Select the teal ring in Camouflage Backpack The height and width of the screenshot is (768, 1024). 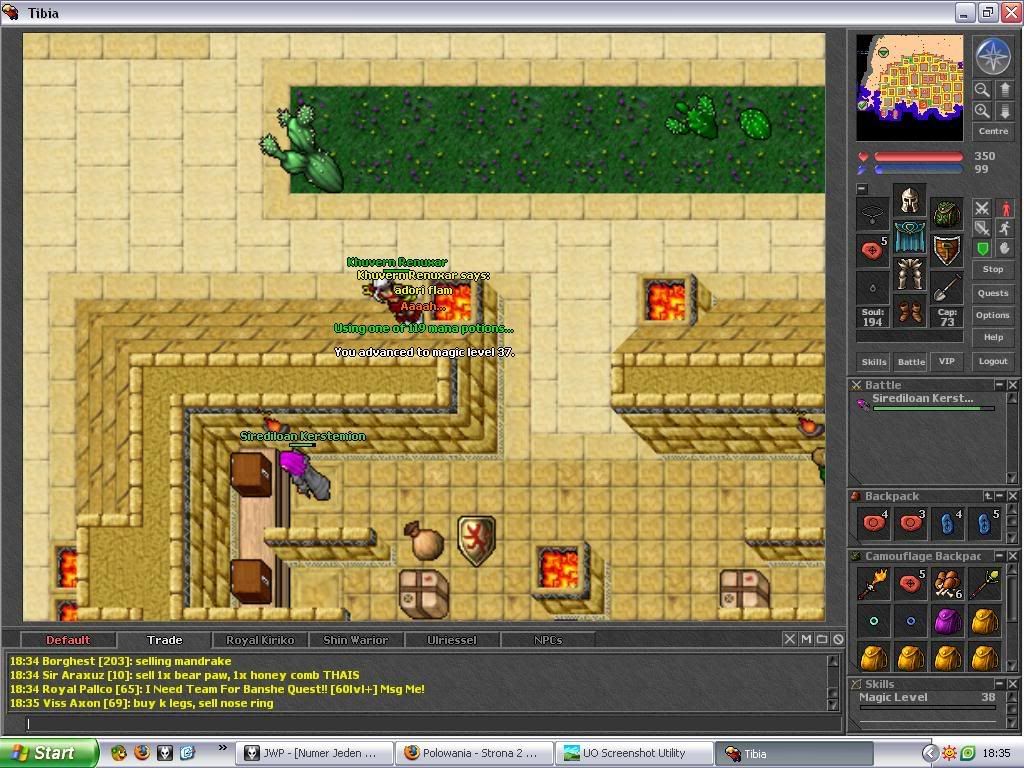(x=873, y=621)
